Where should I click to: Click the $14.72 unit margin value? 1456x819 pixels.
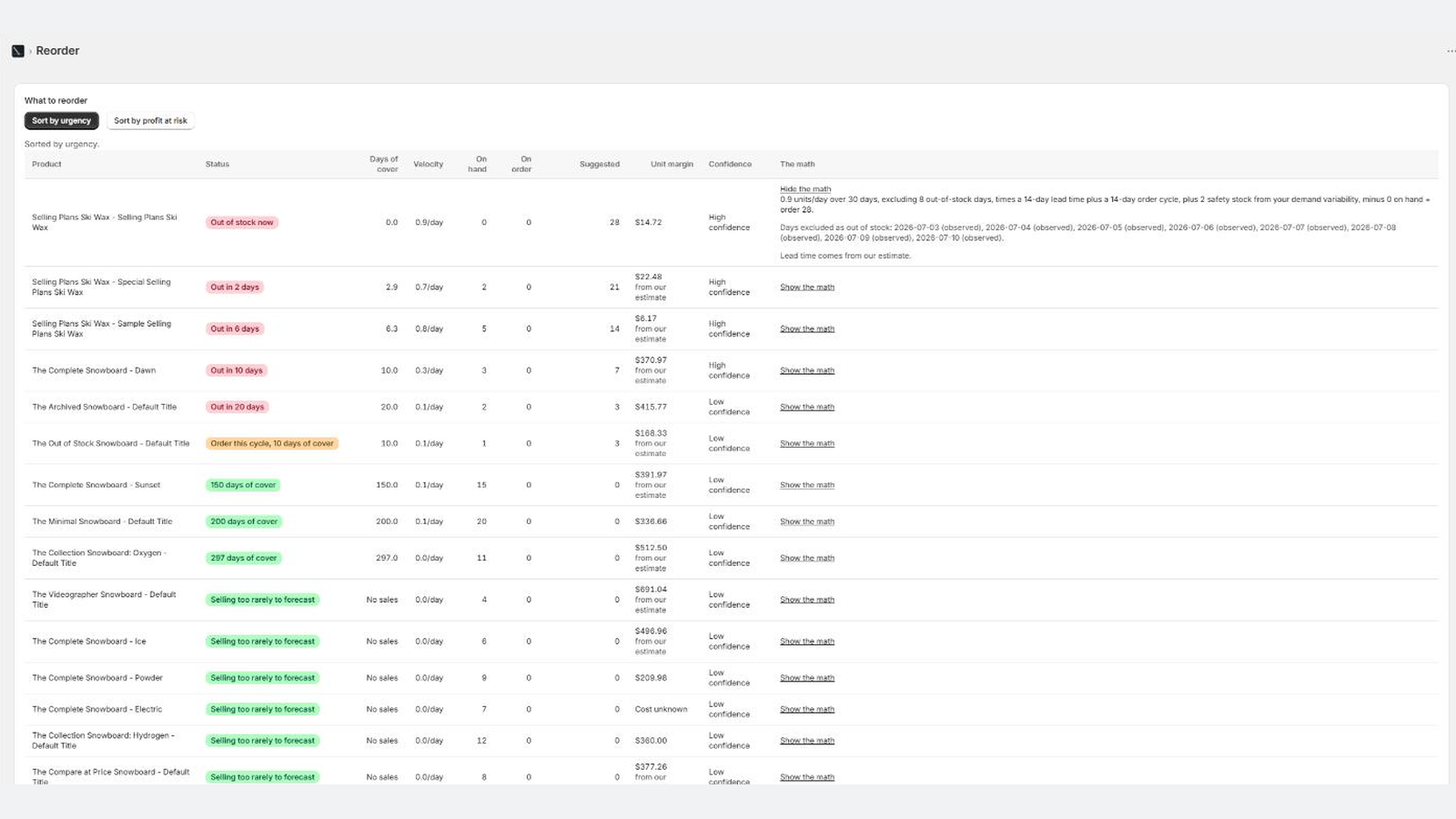pyautogui.click(x=649, y=223)
